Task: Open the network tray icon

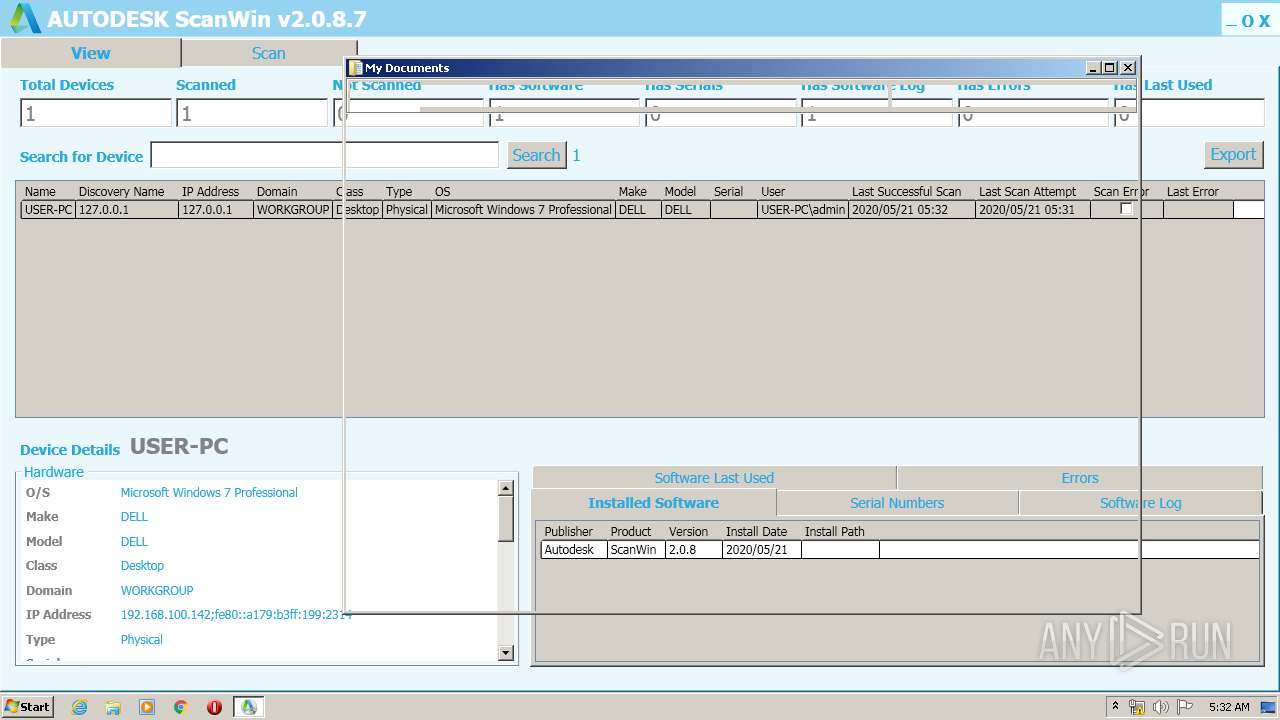Action: tap(1137, 707)
